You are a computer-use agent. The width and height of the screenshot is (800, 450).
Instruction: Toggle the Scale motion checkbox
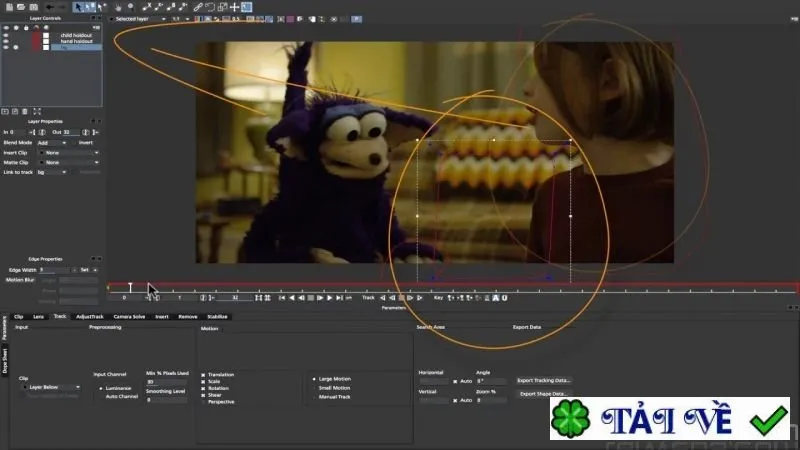[x=203, y=382]
